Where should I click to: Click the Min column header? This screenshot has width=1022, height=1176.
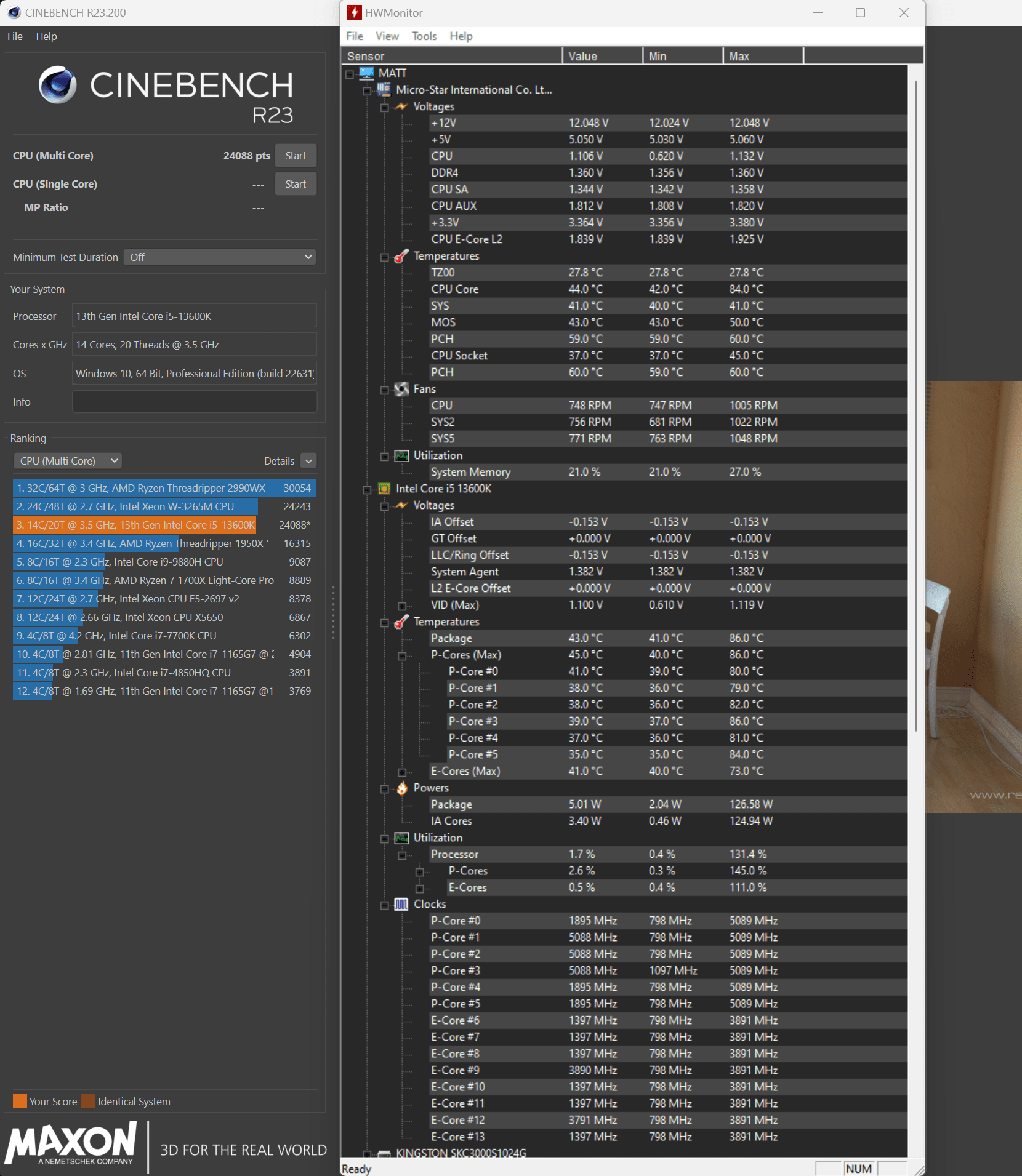click(x=683, y=56)
